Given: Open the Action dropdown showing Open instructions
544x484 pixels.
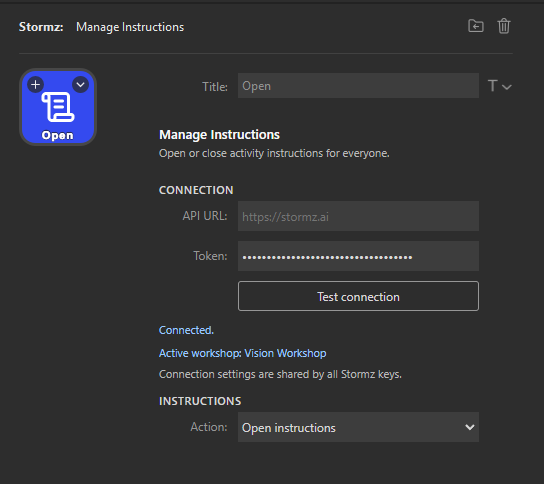Looking at the screenshot, I should (358, 427).
